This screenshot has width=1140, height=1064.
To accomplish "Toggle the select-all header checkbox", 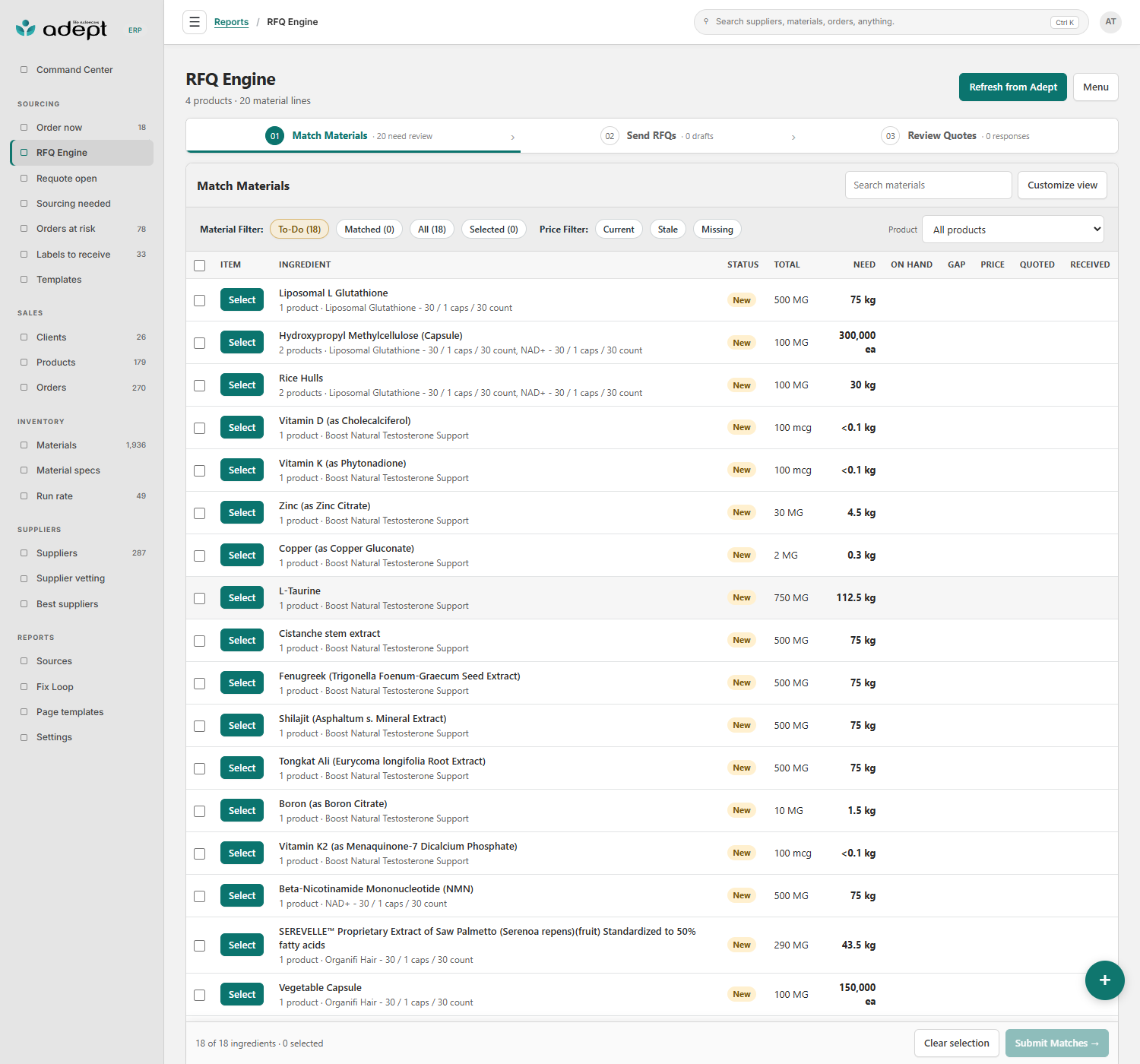I will (x=199, y=265).
